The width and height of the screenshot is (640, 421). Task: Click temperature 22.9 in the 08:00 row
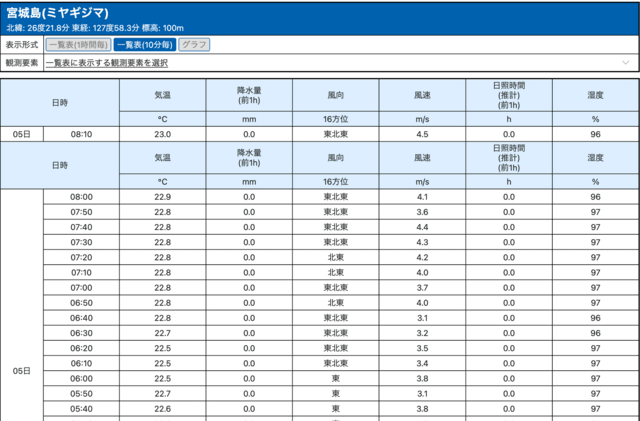[162, 197]
